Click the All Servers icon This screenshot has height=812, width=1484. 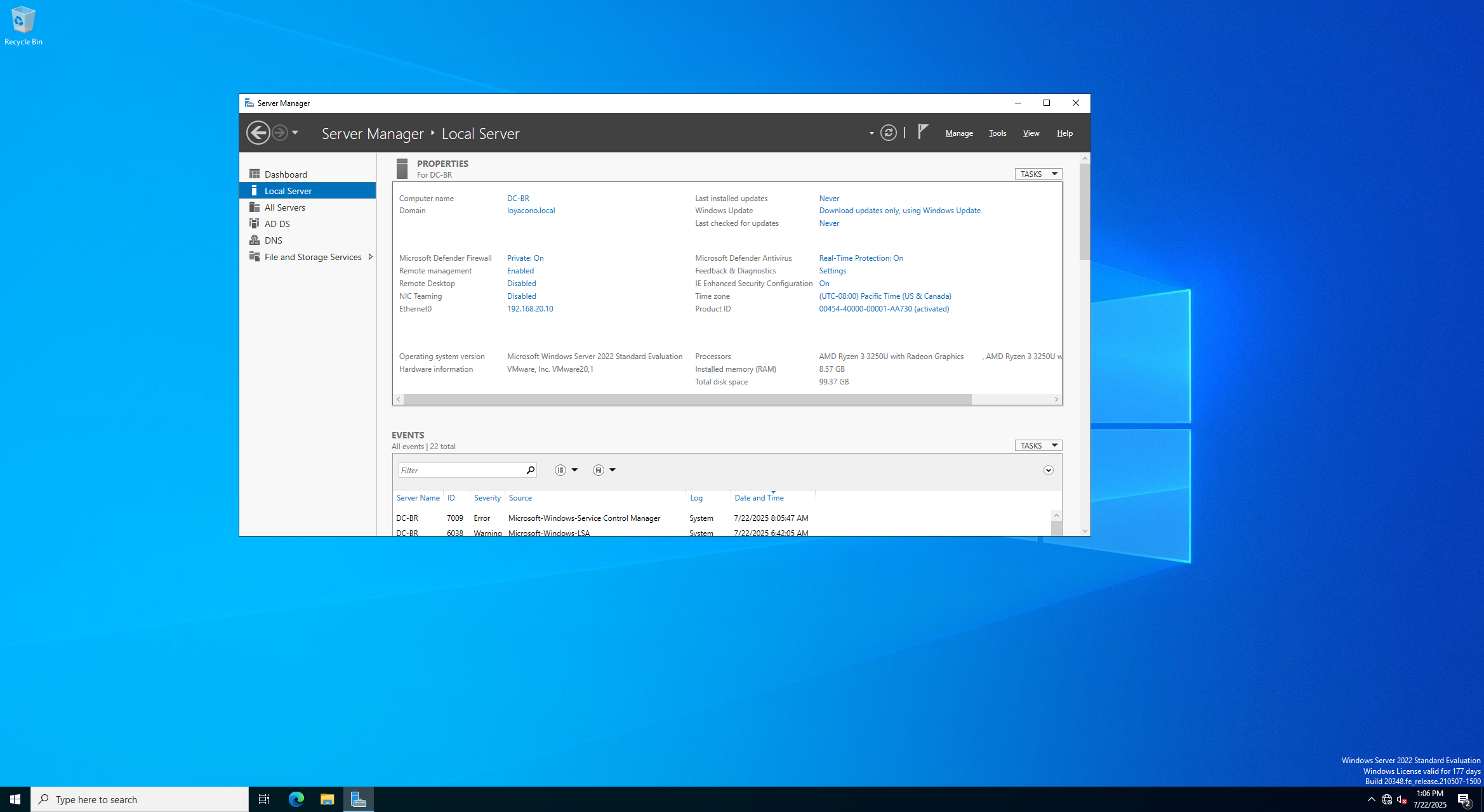point(255,207)
